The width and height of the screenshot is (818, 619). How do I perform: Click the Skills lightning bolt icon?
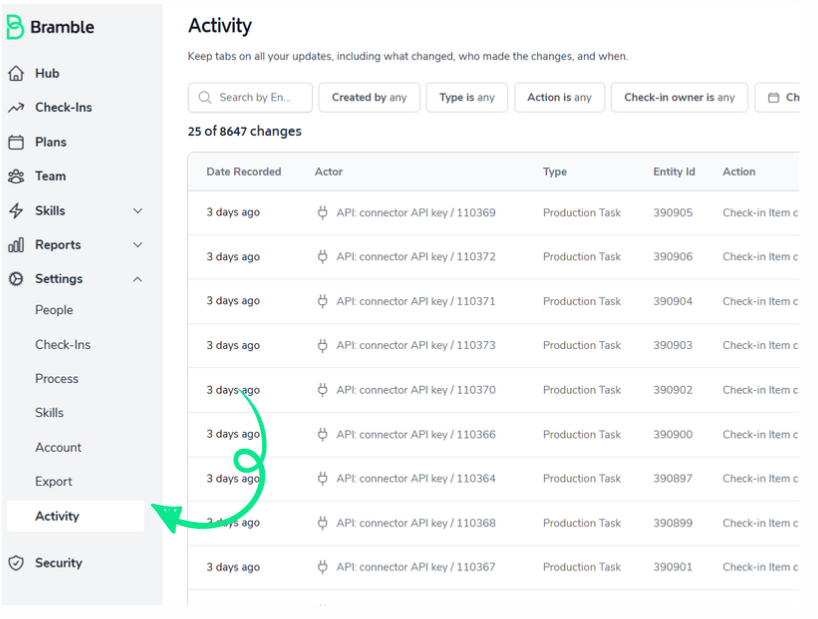coord(16,211)
